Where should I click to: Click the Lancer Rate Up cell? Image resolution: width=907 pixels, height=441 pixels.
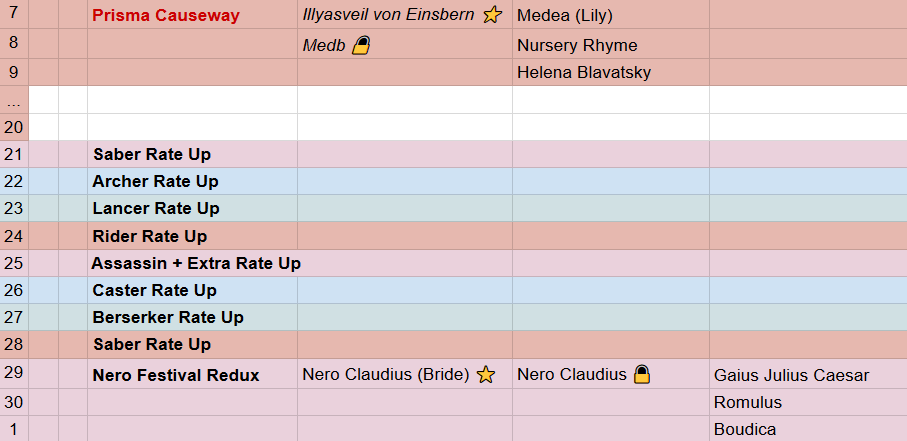click(193, 208)
